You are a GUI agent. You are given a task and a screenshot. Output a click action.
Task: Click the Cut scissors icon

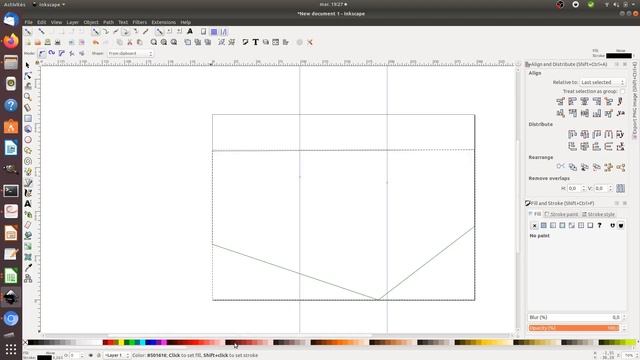(x=130, y=42)
